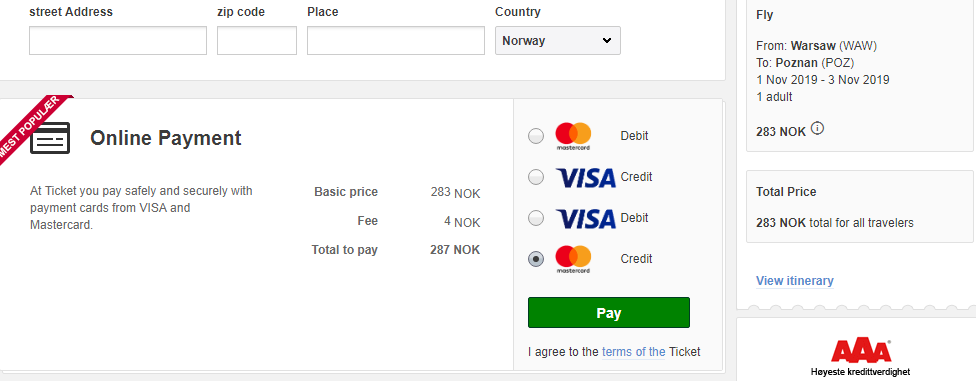The height and width of the screenshot is (381, 976).
Task: Focus the zip code input field
Action: [x=257, y=40]
